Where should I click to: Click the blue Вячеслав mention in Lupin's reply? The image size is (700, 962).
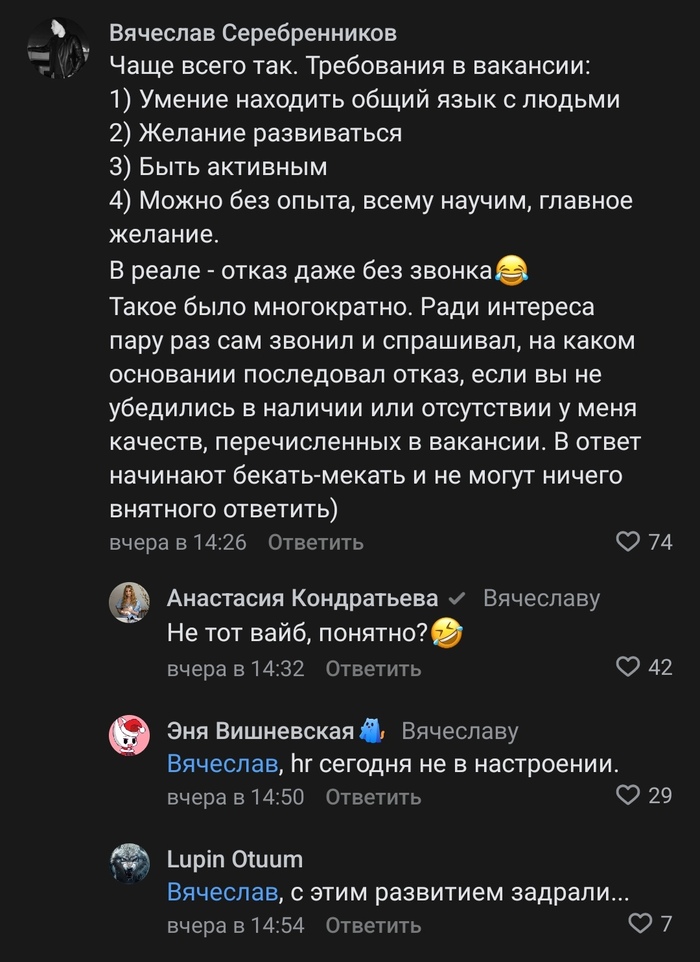[221, 893]
